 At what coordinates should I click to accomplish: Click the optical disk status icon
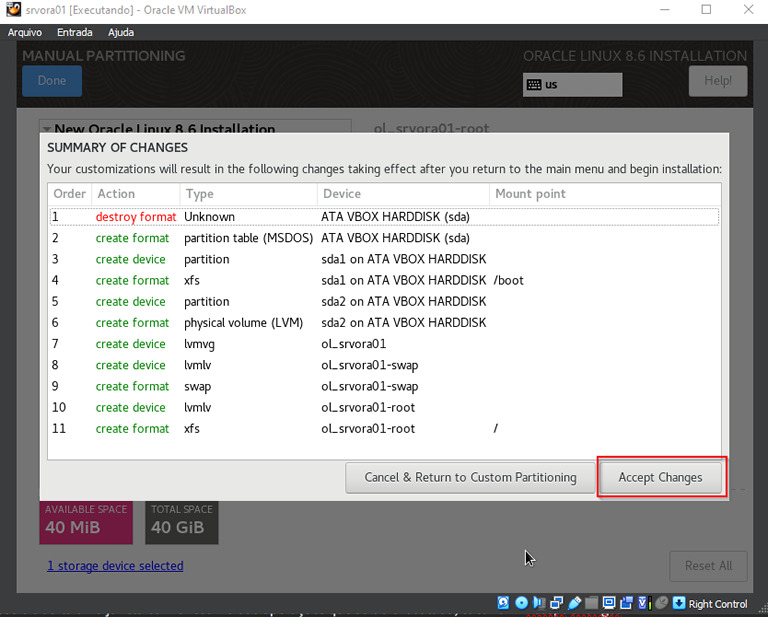522,603
